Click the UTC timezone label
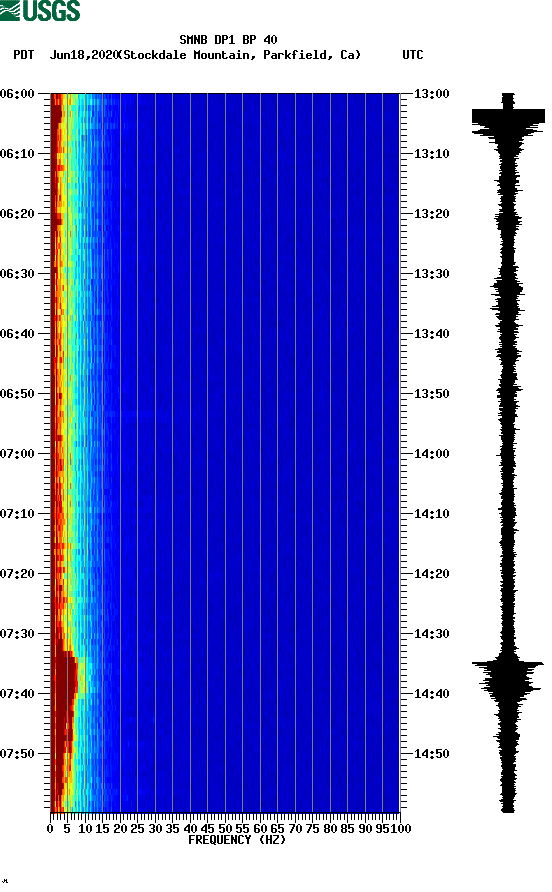552x892 pixels. 413,55
